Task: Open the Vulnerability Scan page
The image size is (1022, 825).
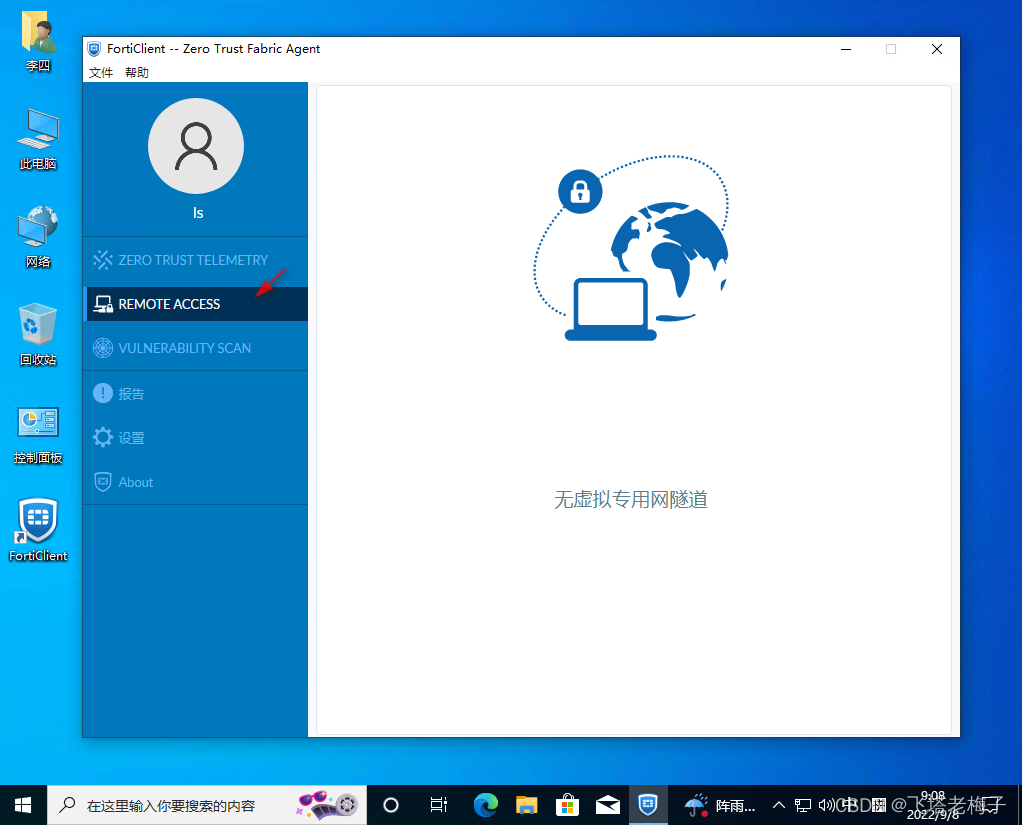Action: click(x=196, y=348)
